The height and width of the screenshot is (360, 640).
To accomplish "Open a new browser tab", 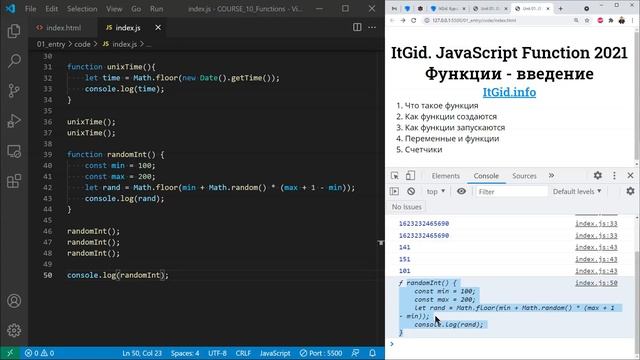I will pyautogui.click(x=560, y=8).
